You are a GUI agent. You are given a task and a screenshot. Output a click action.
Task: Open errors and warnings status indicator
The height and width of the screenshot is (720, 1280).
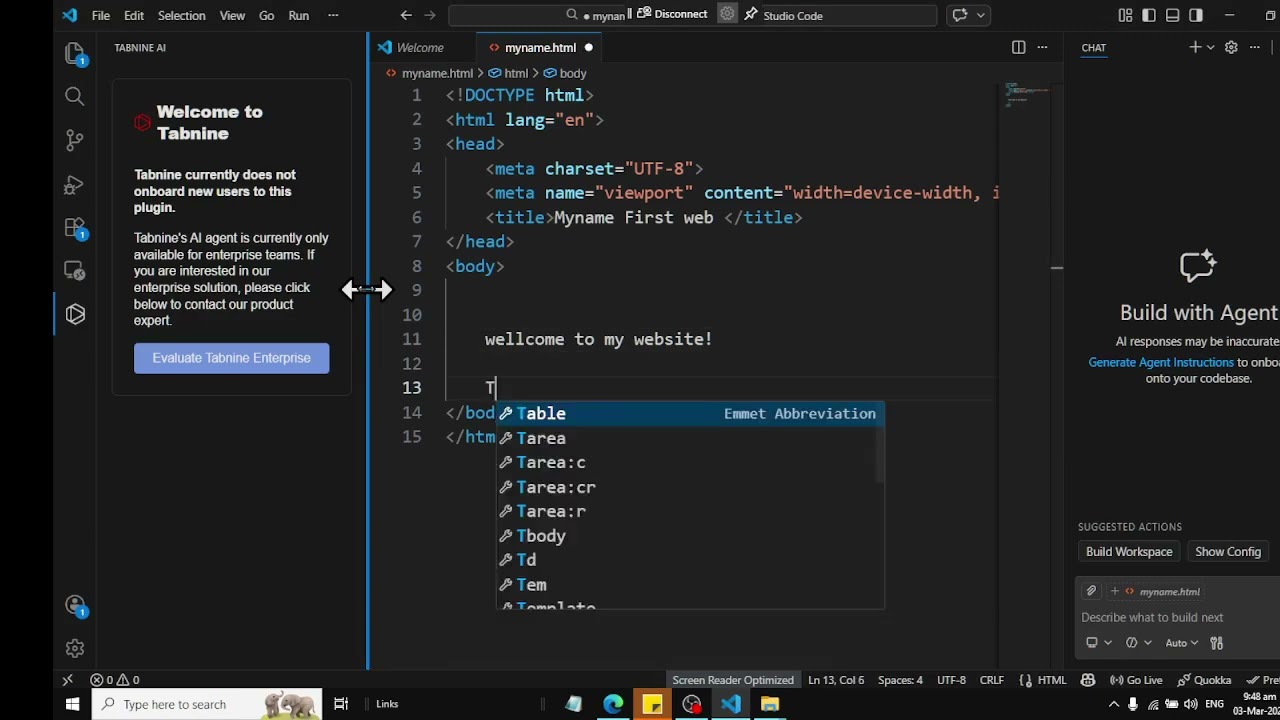(x=115, y=680)
